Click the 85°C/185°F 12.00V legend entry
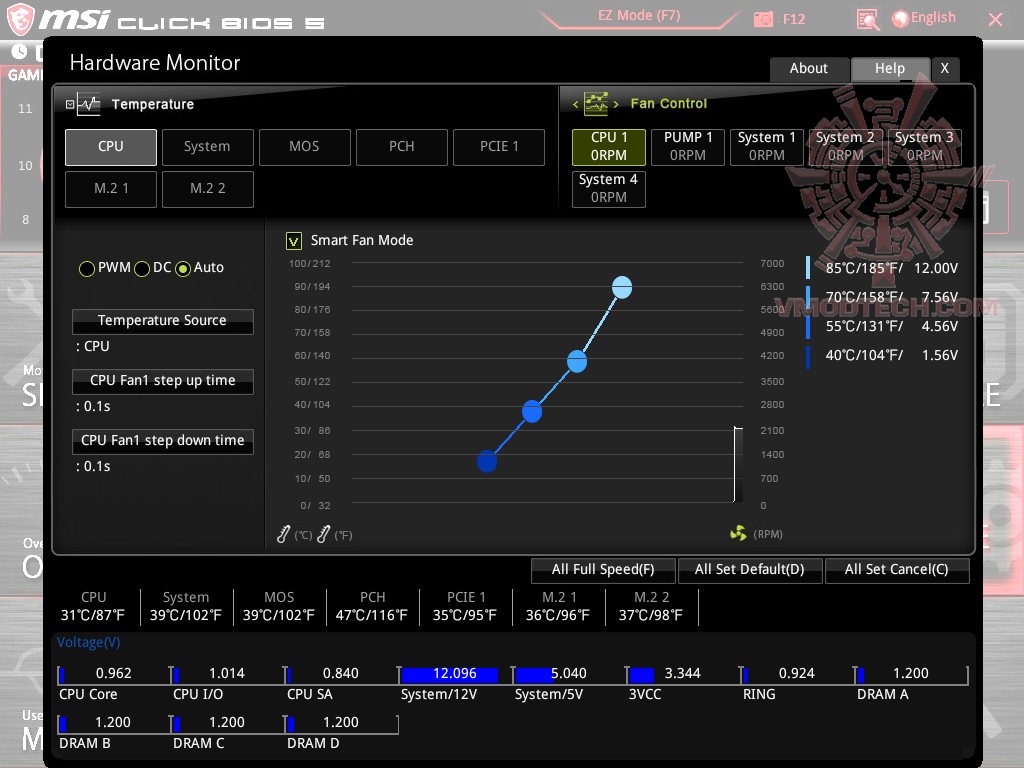This screenshot has width=1024, height=768. 883,268
